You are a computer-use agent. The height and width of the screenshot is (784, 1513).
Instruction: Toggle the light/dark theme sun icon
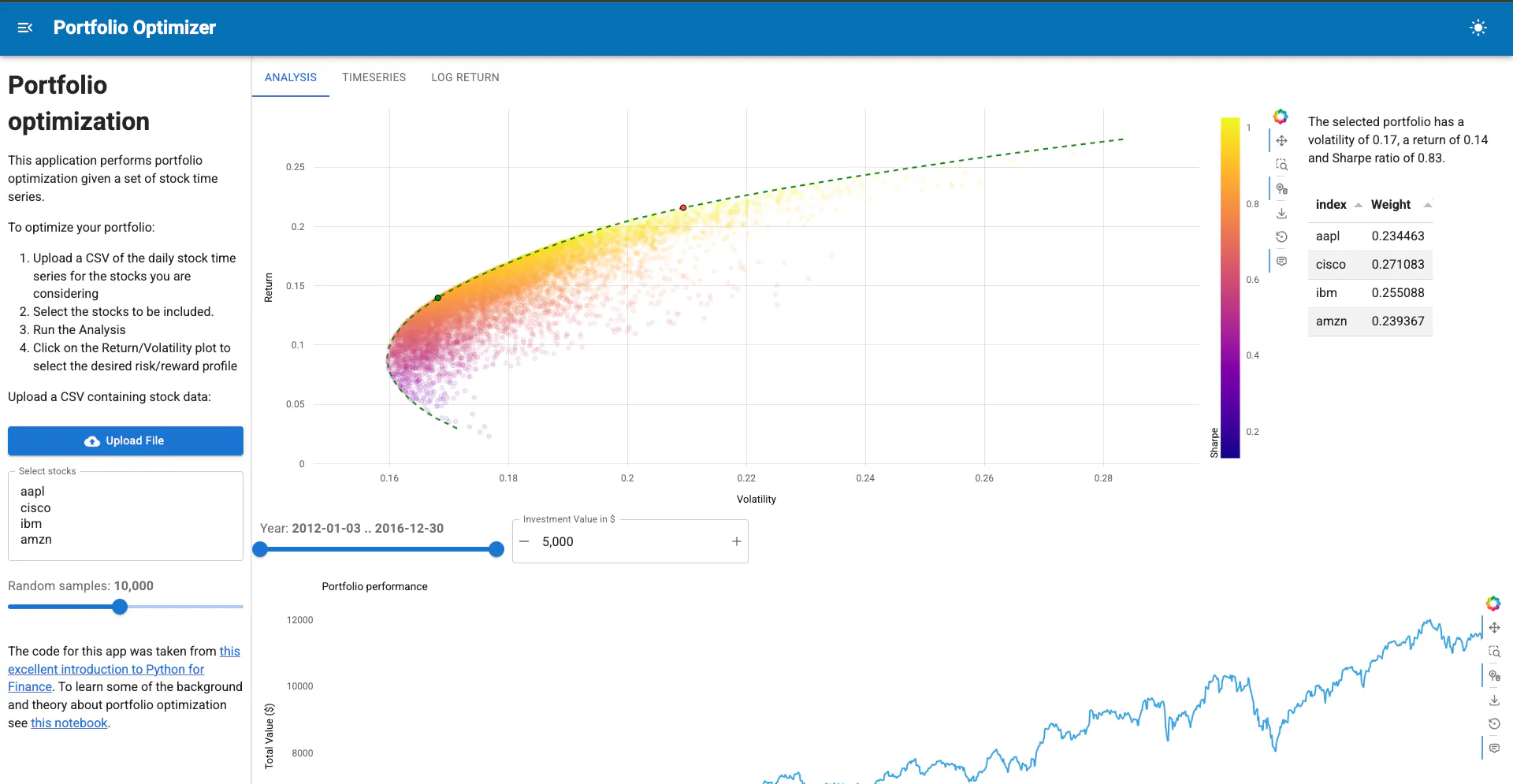(1478, 28)
